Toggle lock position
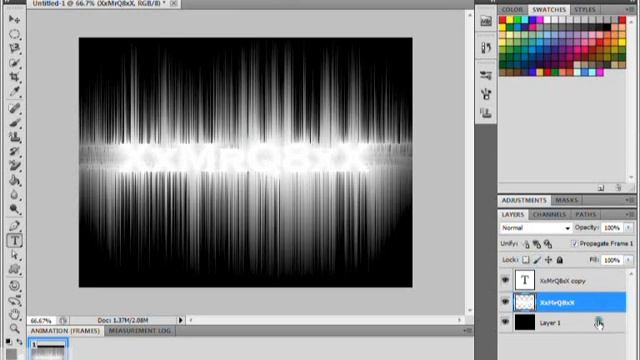The image size is (640, 360). [x=548, y=260]
